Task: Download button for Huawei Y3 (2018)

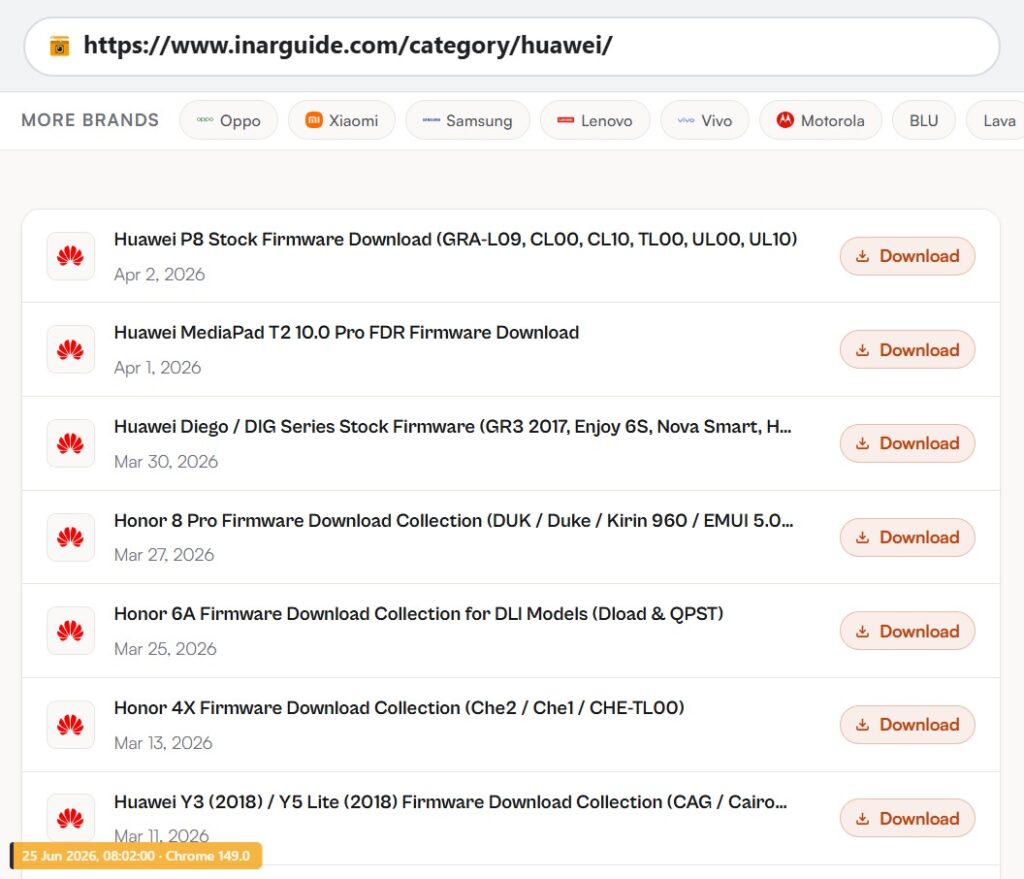Action: 907,818
